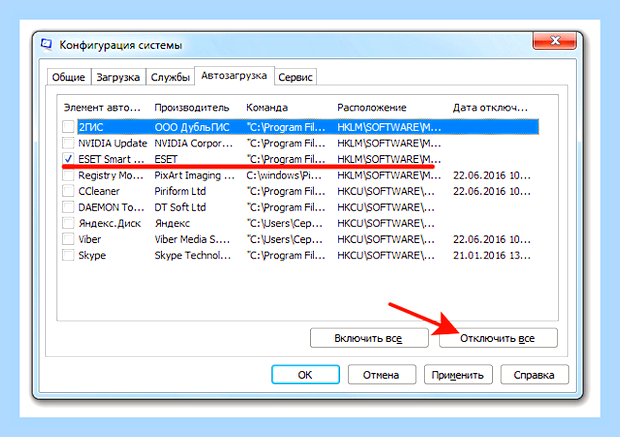Screen dimensions: 620x437
Task: Select the 2ГИС row name
Action: tap(91, 127)
